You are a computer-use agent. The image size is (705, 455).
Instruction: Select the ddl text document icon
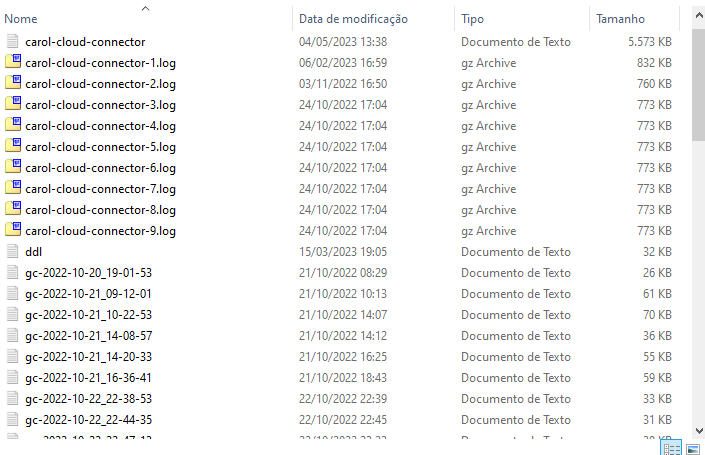[x=13, y=252]
